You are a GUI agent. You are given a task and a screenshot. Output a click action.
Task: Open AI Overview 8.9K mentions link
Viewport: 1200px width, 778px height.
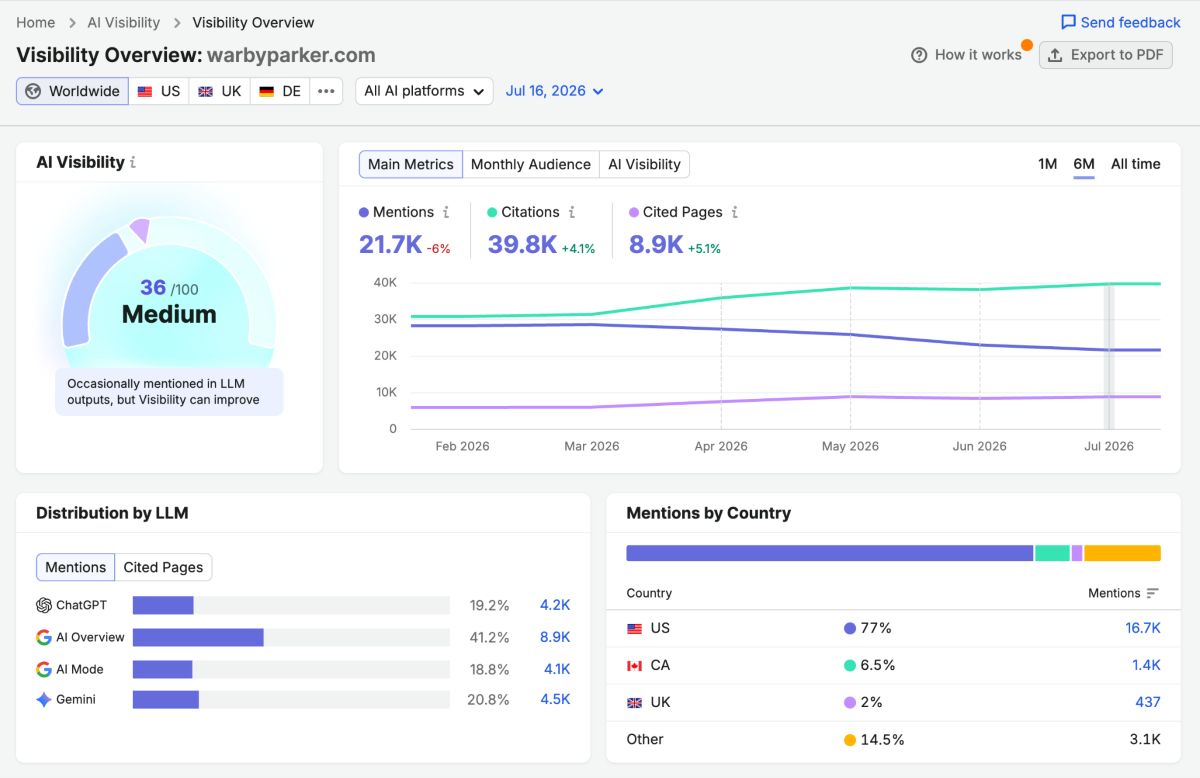pos(555,637)
